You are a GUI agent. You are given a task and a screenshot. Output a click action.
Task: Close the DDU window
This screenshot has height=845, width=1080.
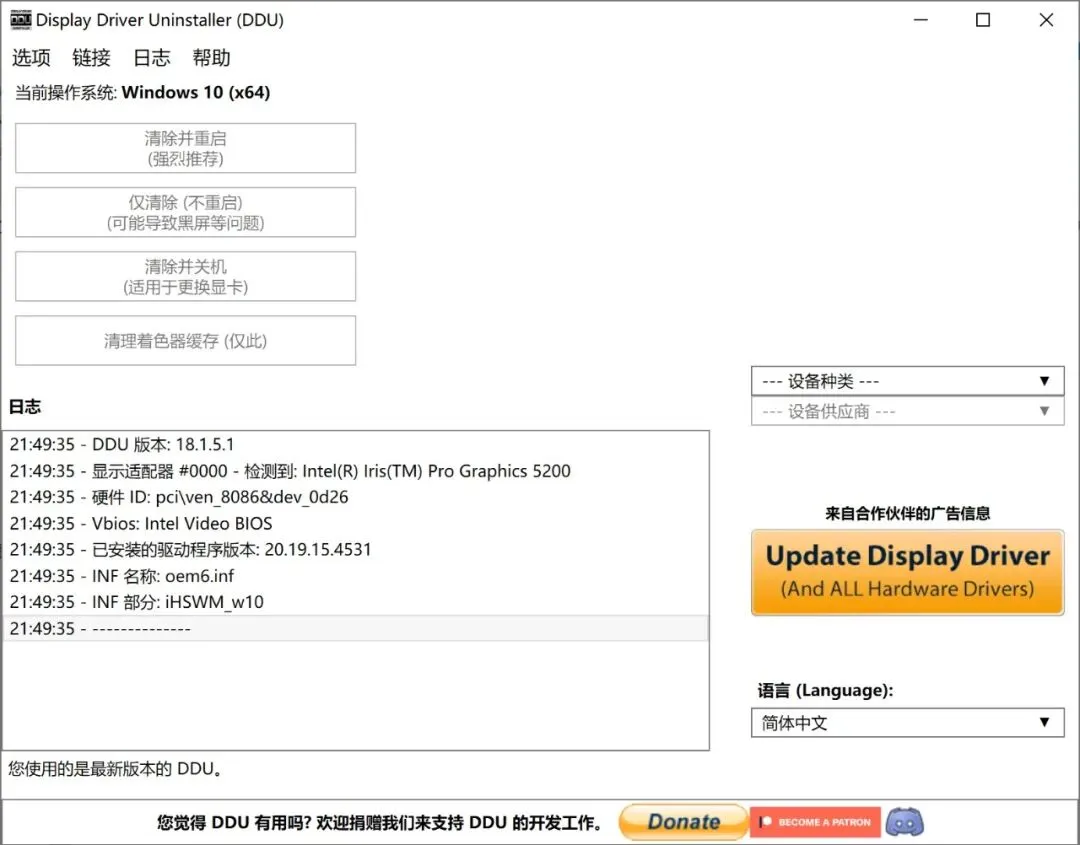coord(1046,20)
